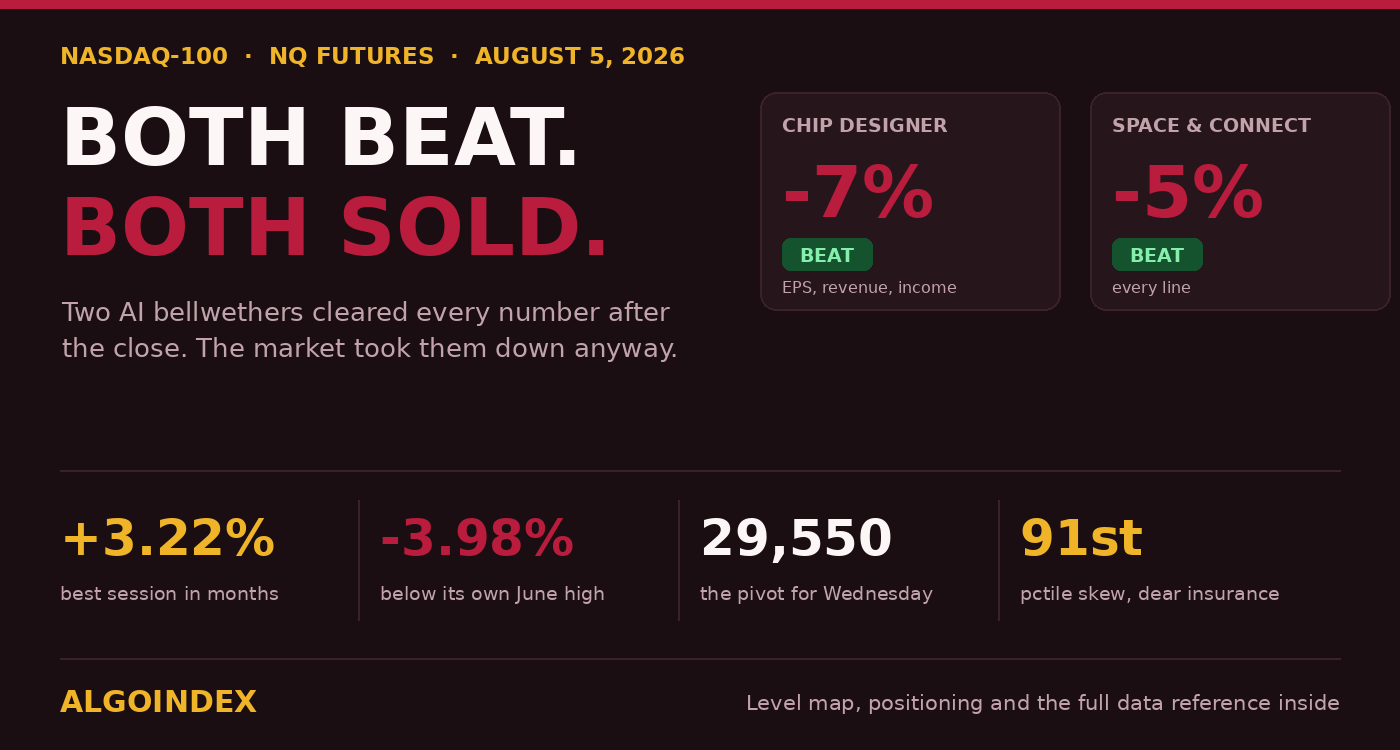Click the red BOTH SOLD. headline
The width and height of the screenshot is (1400, 750).
pyautogui.click(x=335, y=230)
